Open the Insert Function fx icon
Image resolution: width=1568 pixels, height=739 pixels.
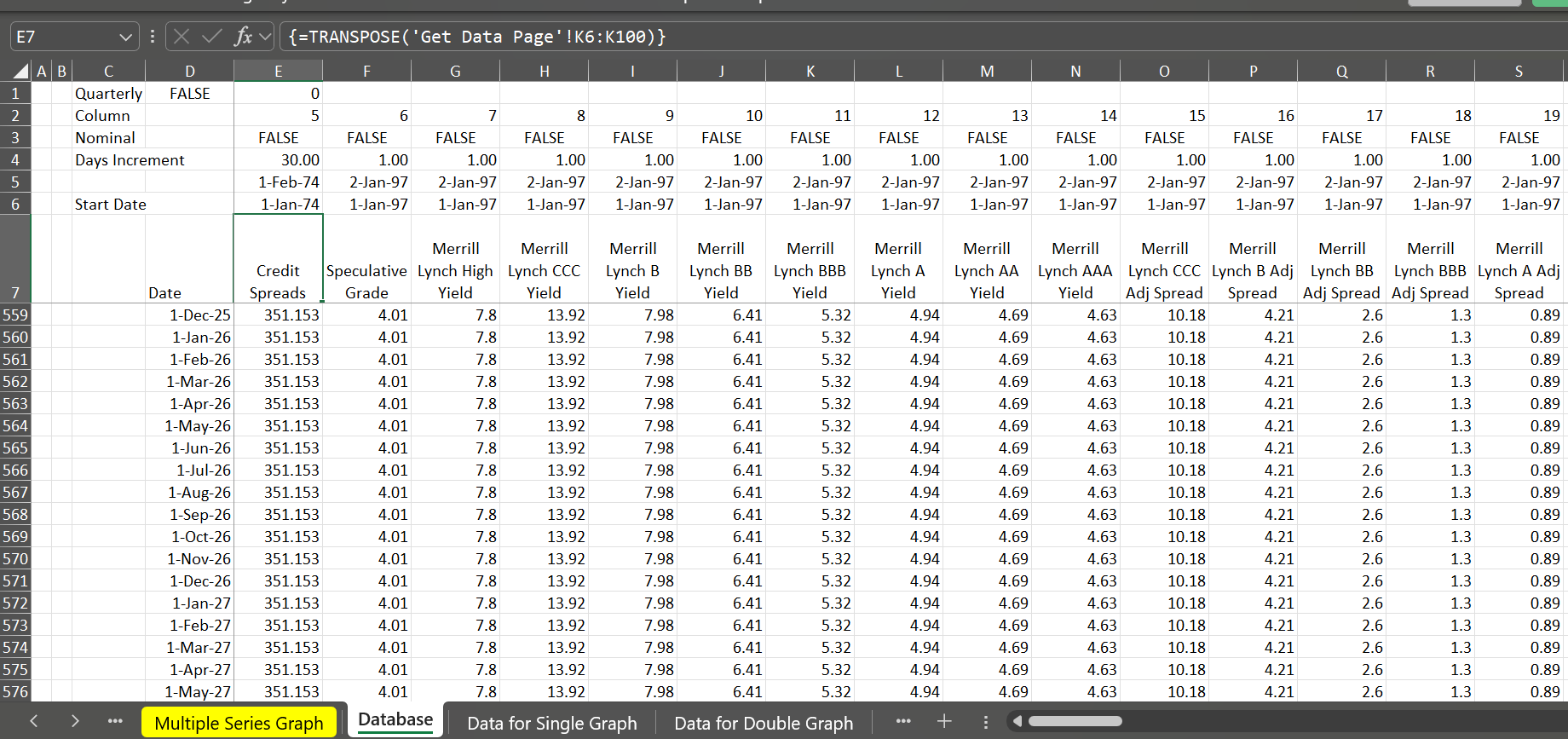(x=244, y=37)
